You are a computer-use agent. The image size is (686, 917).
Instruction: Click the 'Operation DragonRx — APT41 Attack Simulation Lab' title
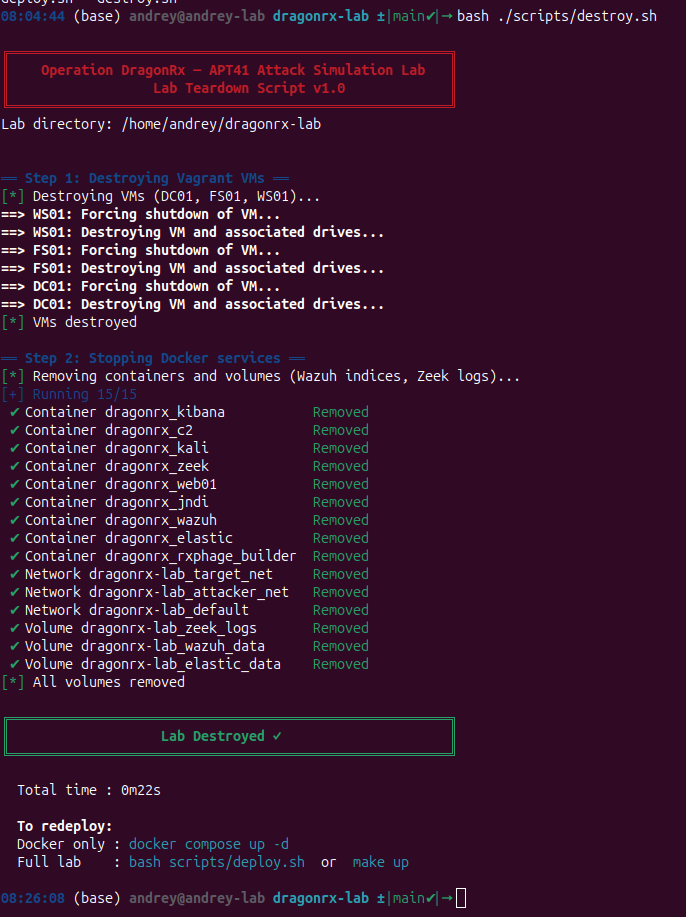233,70
